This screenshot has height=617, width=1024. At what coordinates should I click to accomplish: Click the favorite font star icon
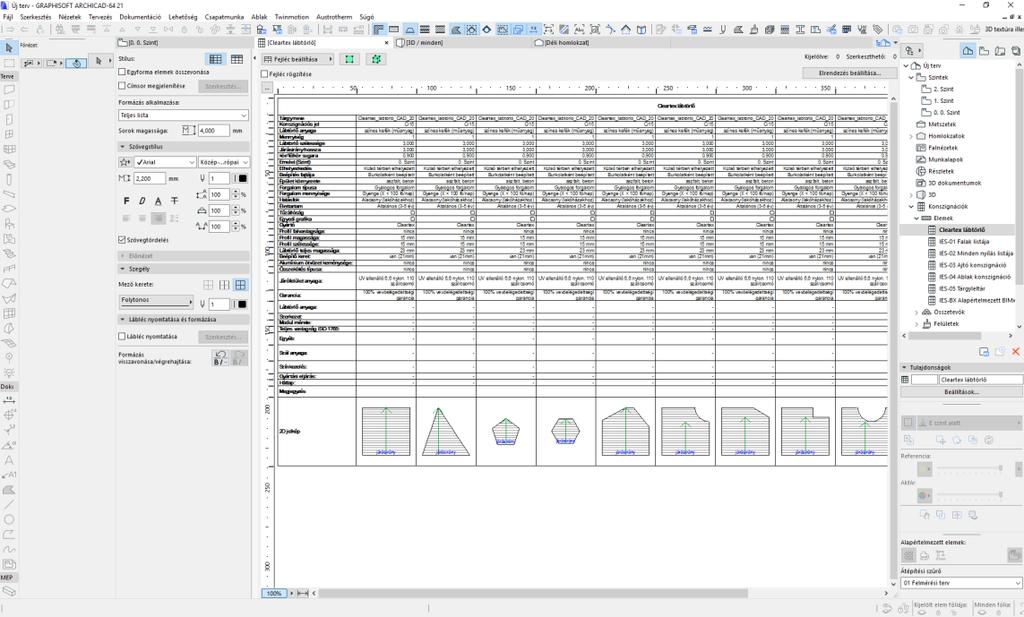click(125, 162)
